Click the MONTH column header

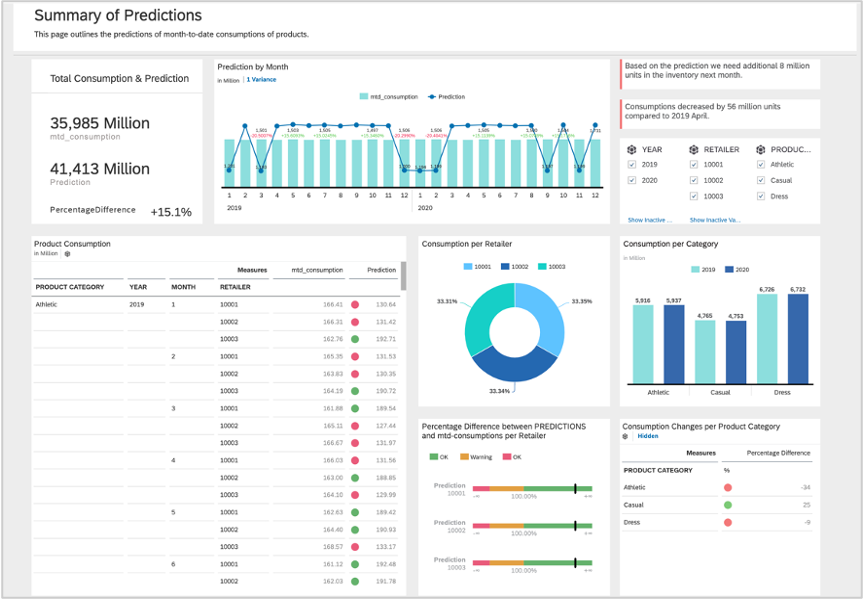click(x=183, y=287)
